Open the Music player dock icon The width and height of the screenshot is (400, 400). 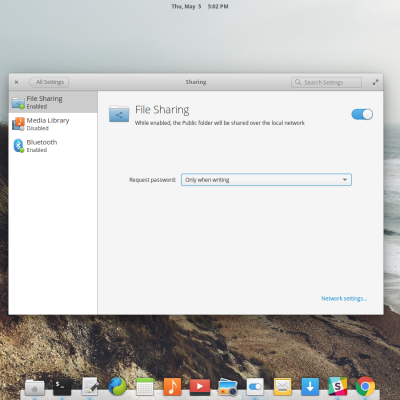(x=172, y=387)
